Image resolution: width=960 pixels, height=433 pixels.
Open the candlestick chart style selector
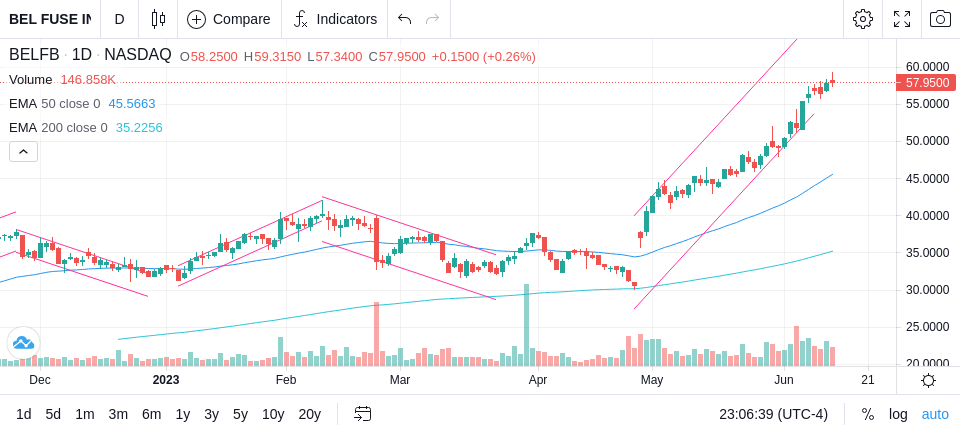[158, 19]
